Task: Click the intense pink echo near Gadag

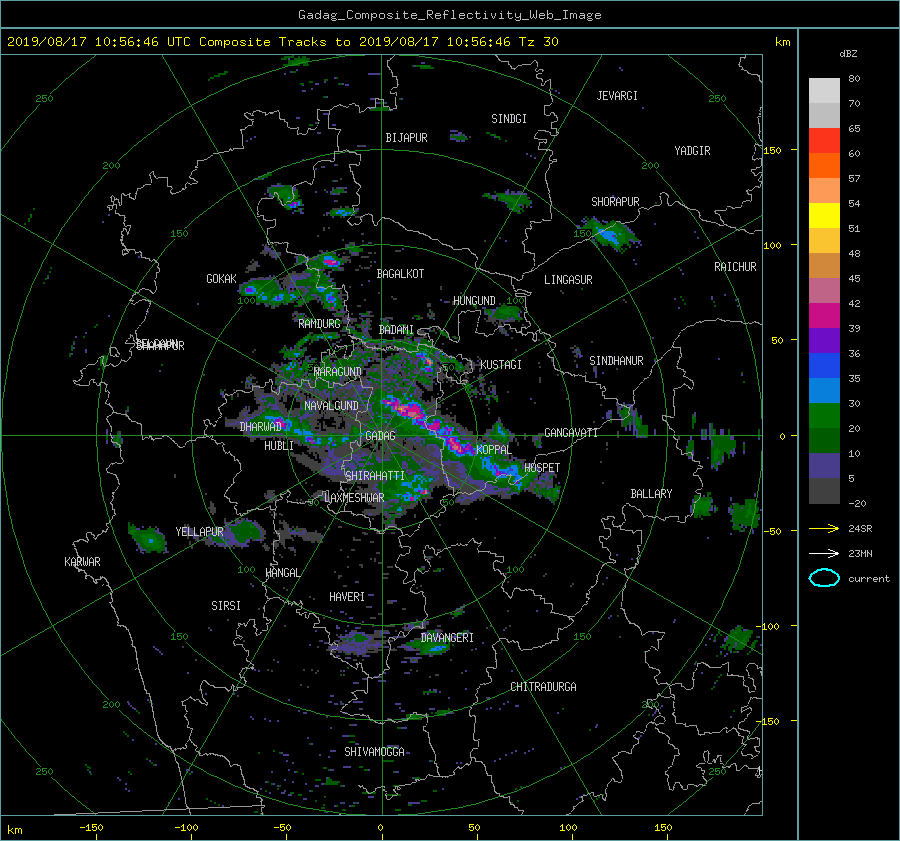Action: 409,410
